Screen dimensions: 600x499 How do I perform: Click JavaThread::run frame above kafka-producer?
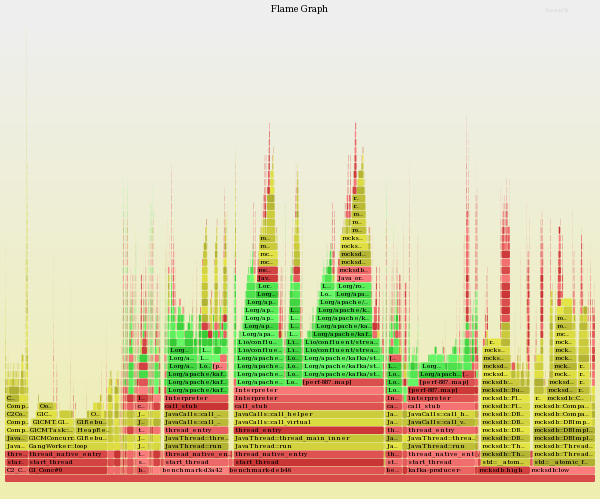(x=441, y=446)
